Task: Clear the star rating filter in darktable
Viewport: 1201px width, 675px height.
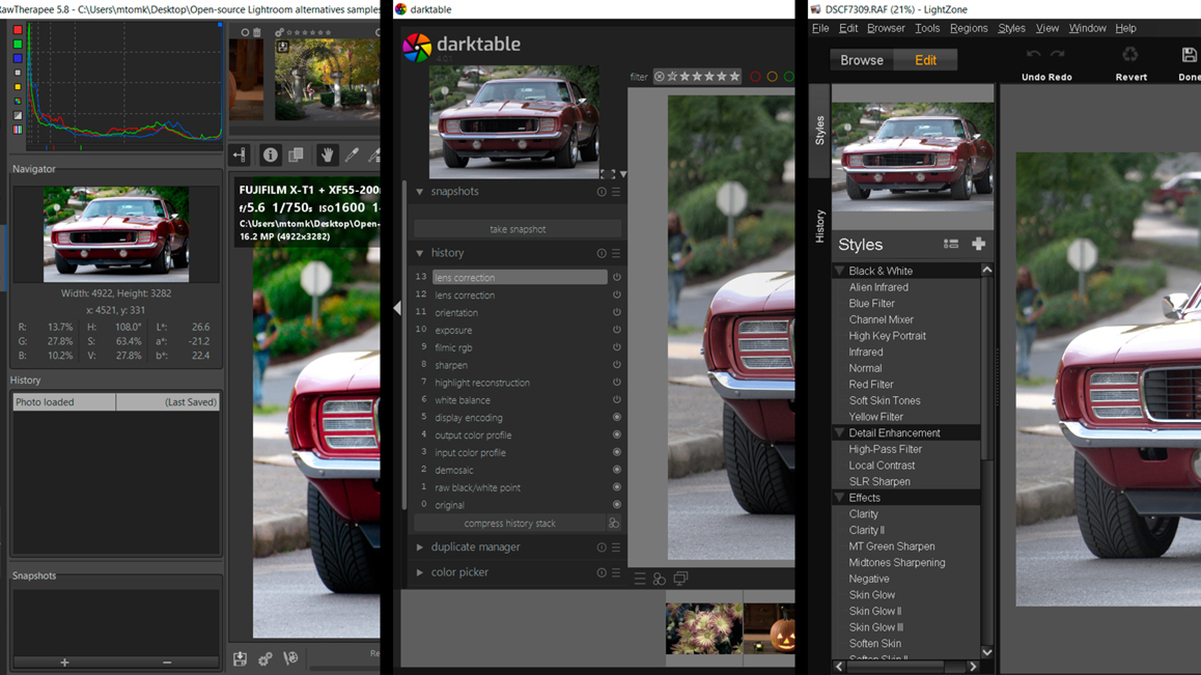Action: pyautogui.click(x=659, y=77)
